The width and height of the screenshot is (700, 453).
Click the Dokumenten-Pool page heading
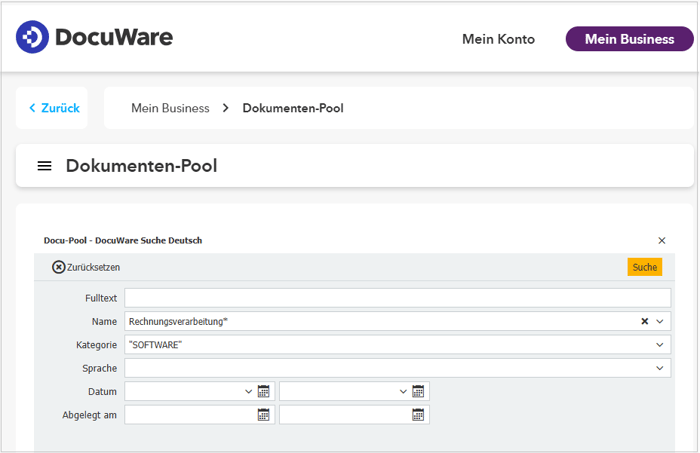pos(142,166)
